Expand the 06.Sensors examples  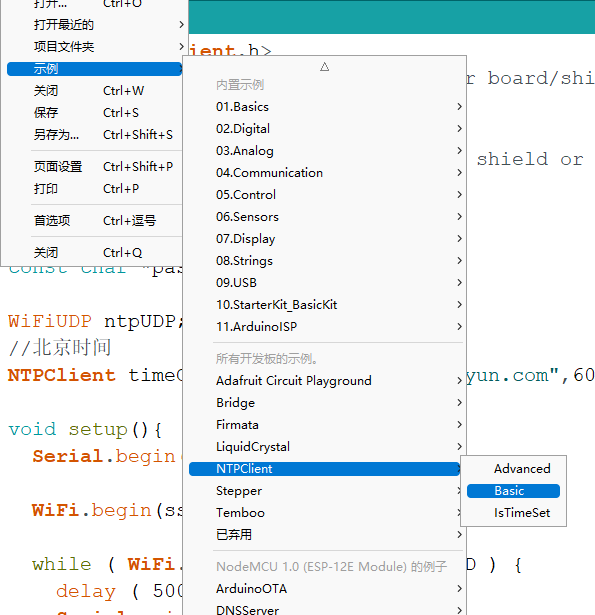(x=324, y=217)
